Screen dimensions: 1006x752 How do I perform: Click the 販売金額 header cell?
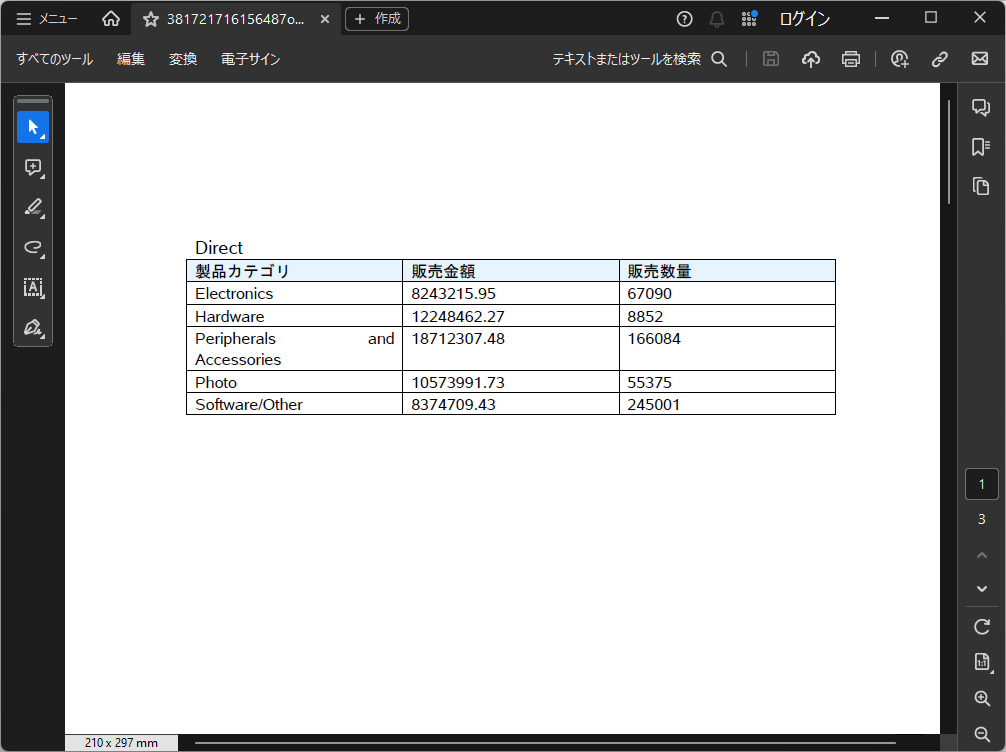[511, 271]
